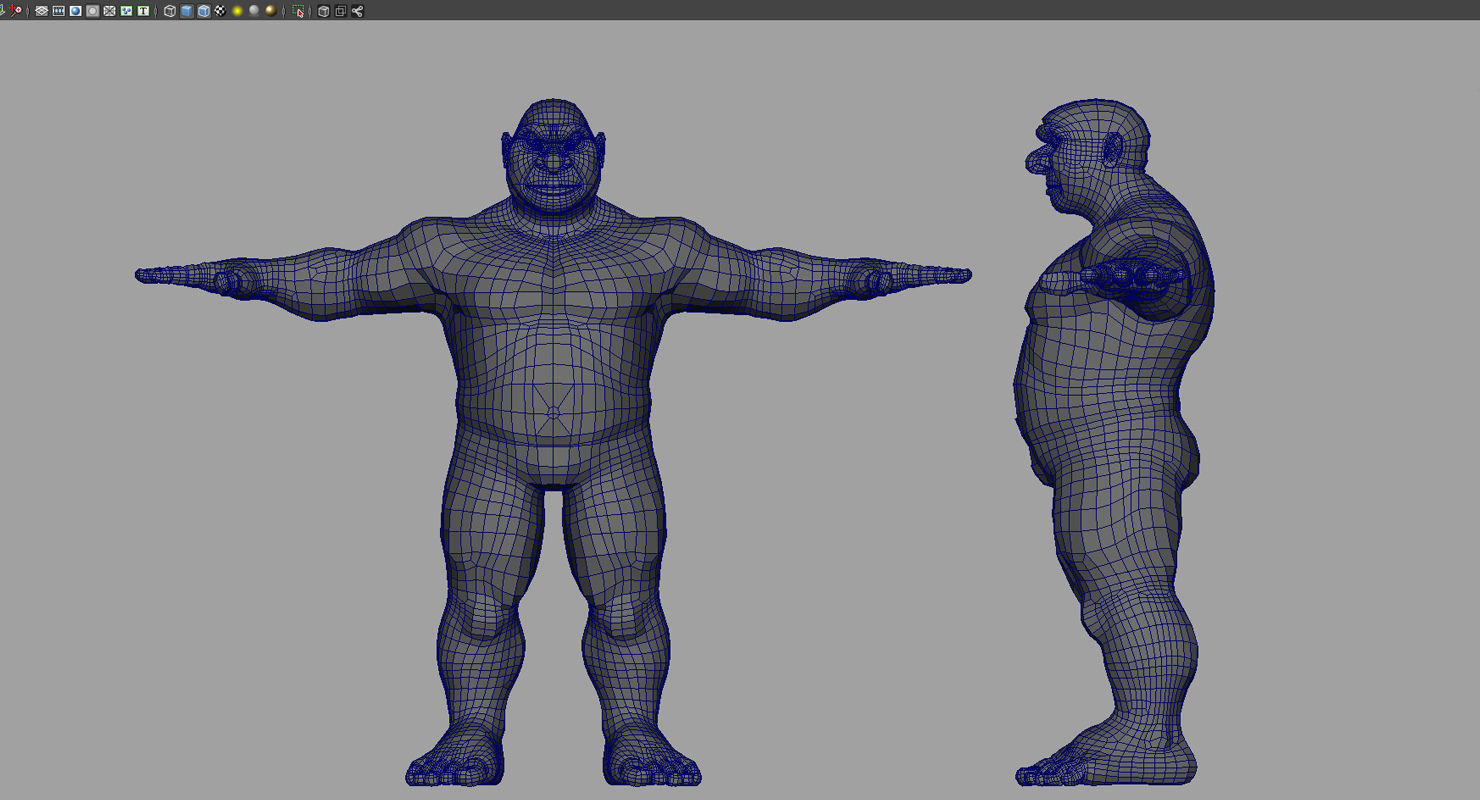The height and width of the screenshot is (800, 1480).
Task: Click the X-ray joints icon
Action: [357, 11]
